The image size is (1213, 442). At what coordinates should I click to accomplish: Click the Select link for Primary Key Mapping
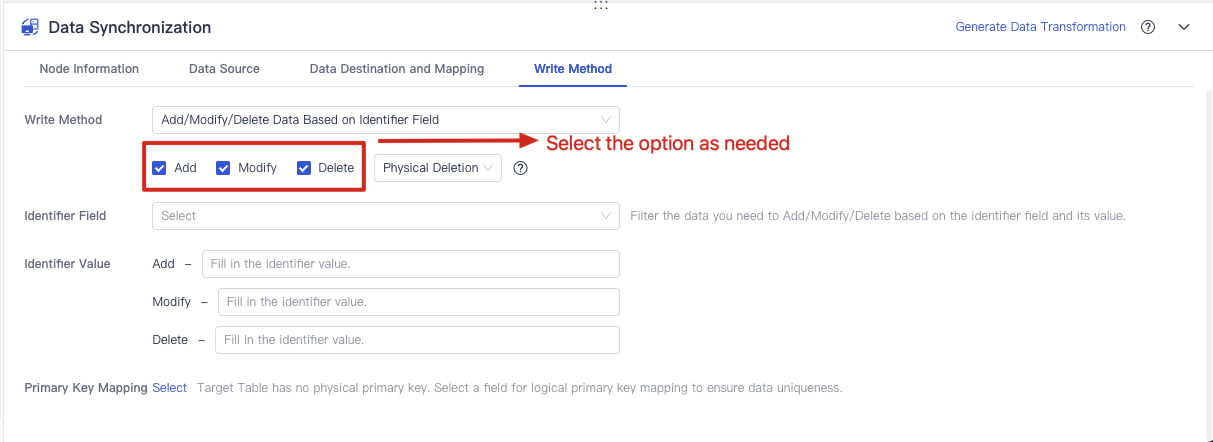[169, 388]
